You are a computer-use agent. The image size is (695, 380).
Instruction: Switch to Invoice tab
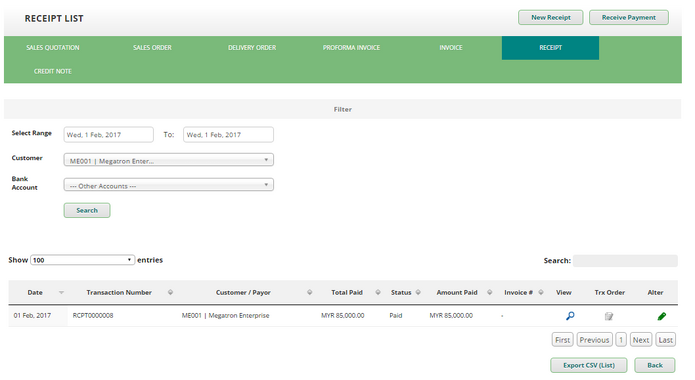(451, 47)
